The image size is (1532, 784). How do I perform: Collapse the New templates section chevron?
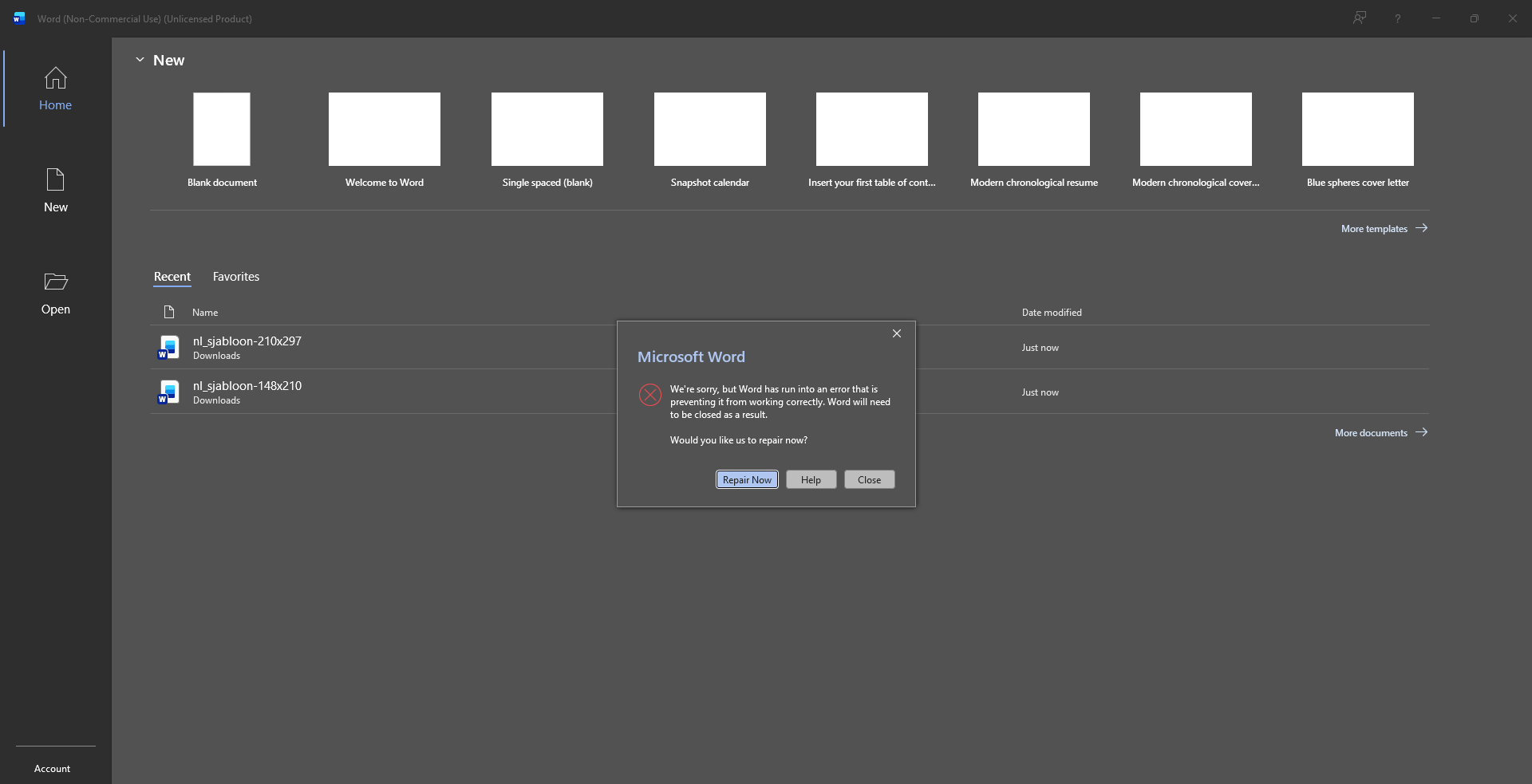pyautogui.click(x=140, y=59)
